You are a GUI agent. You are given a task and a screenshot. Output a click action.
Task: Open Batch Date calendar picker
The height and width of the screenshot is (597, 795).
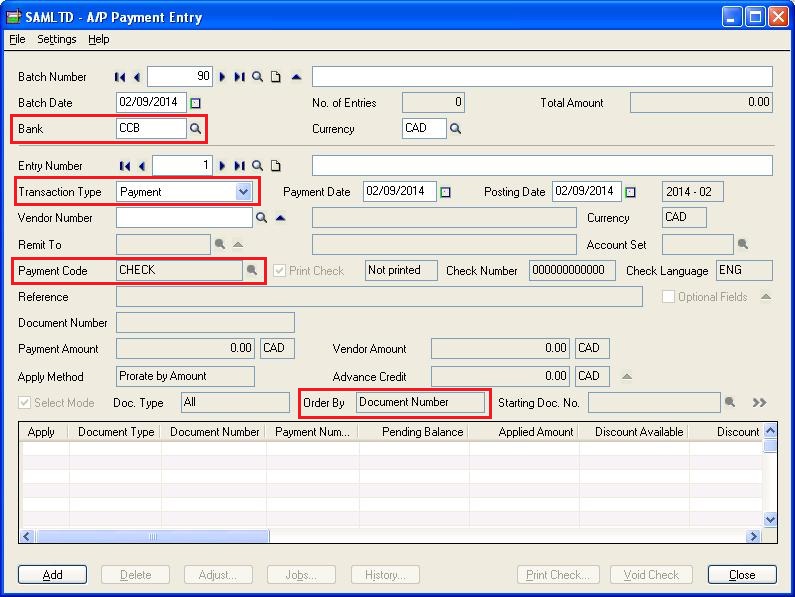click(x=195, y=103)
